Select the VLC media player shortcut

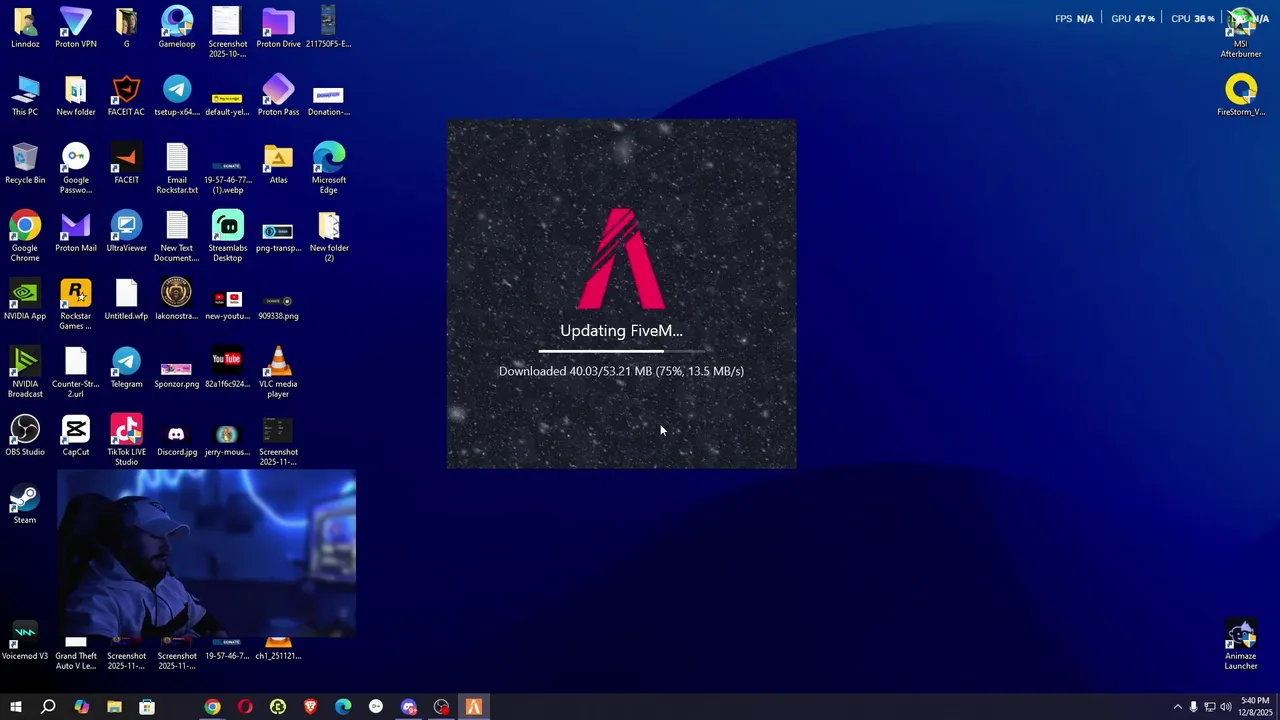coord(278,373)
